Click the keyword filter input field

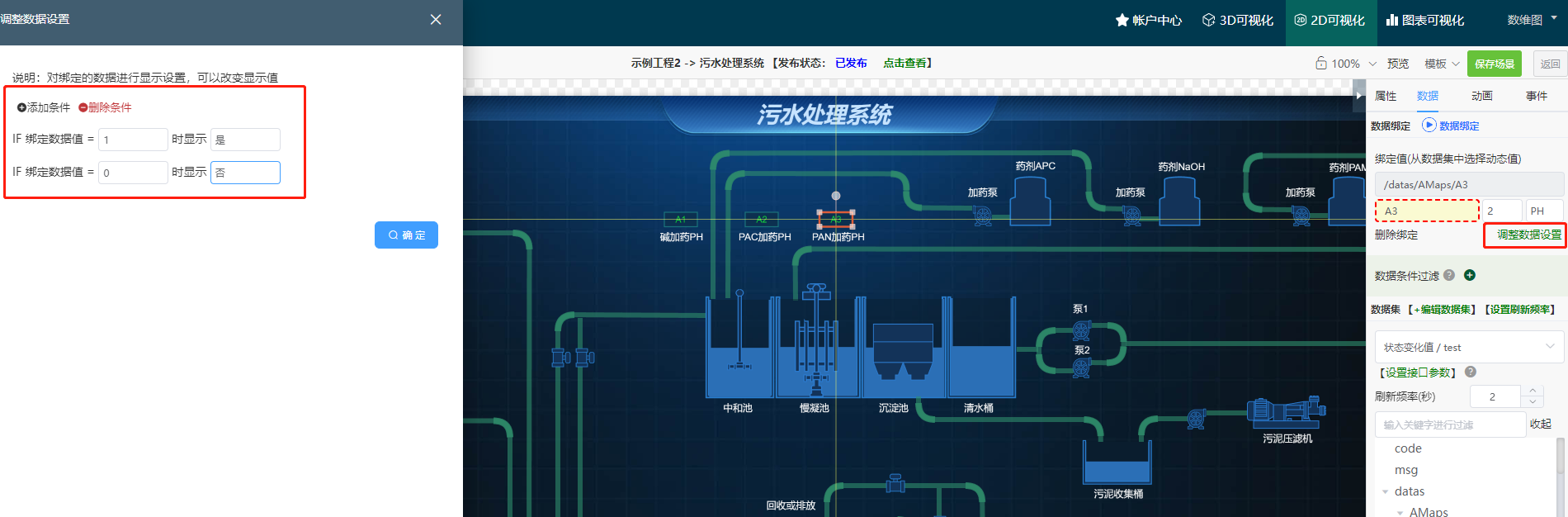click(1449, 425)
